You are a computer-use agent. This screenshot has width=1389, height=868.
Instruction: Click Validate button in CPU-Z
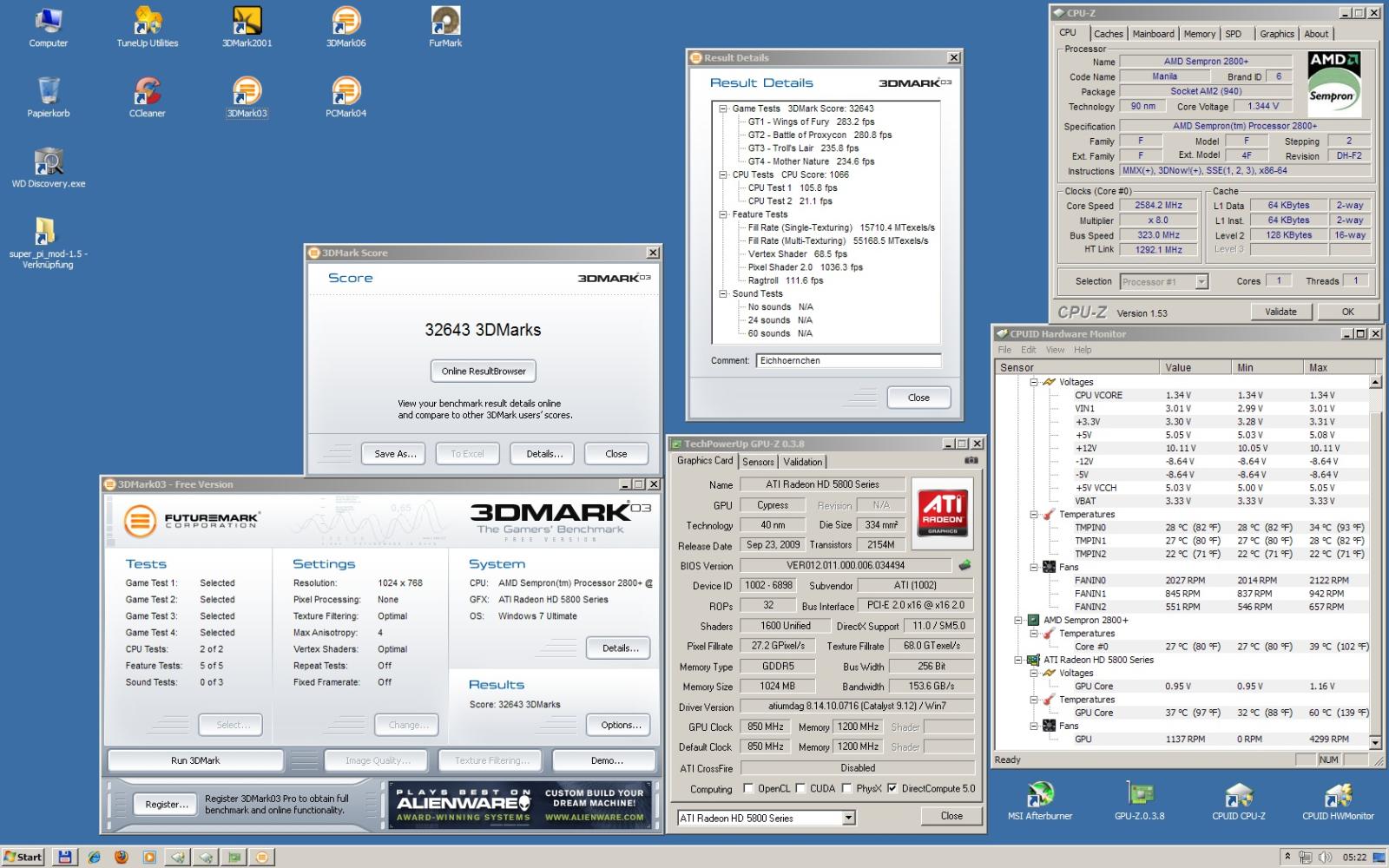click(x=1280, y=312)
